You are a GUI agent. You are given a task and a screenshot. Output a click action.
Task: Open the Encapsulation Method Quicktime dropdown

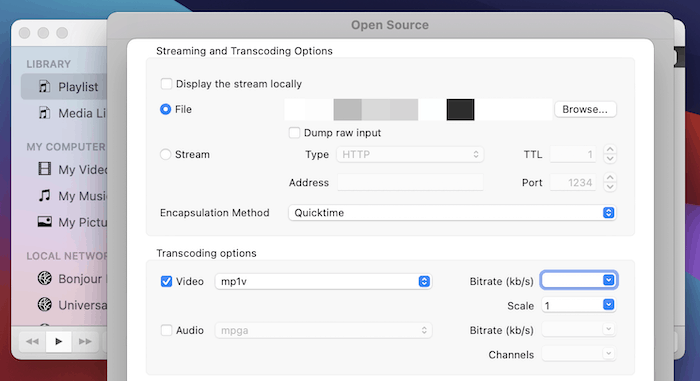[452, 213]
